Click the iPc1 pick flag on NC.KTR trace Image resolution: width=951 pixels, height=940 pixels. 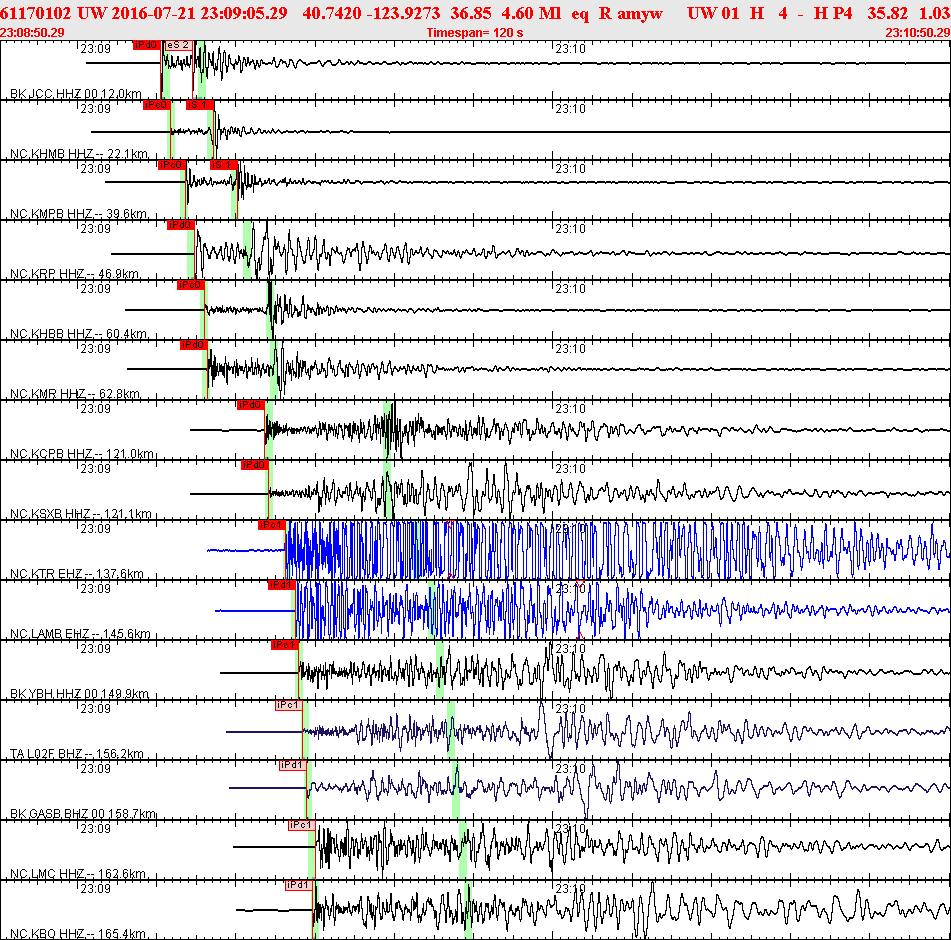[x=271, y=525]
